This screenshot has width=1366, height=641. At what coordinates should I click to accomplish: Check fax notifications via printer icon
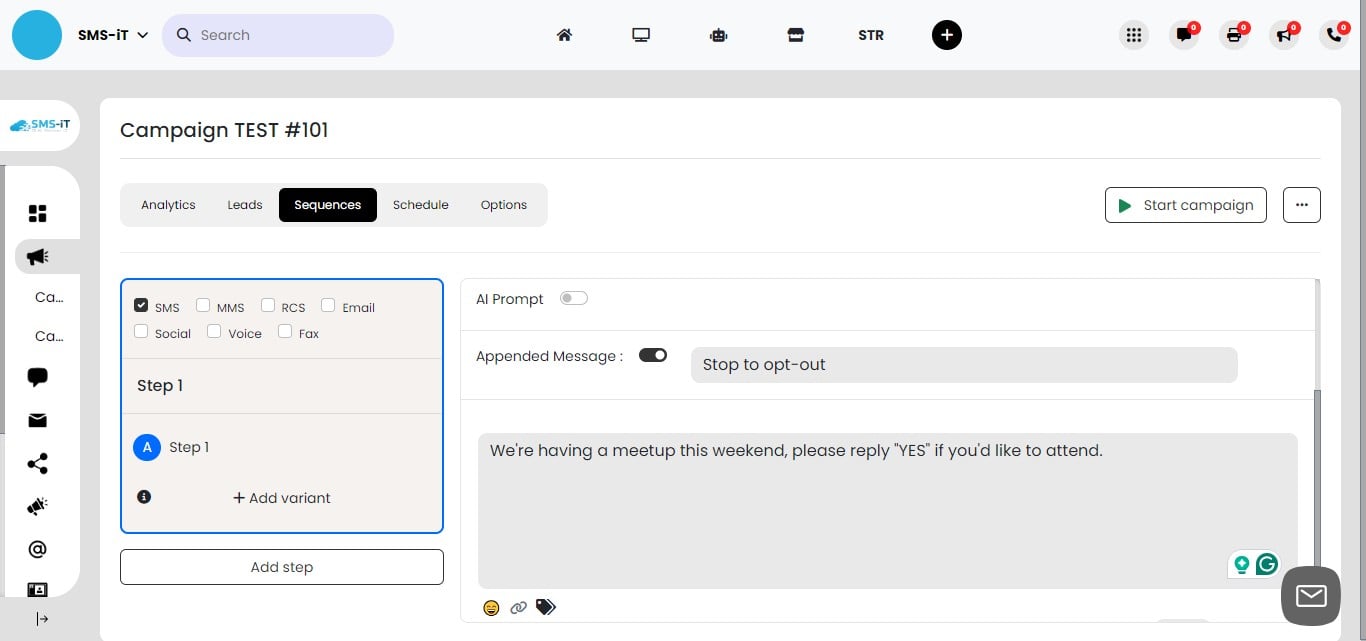pyautogui.click(x=1234, y=34)
